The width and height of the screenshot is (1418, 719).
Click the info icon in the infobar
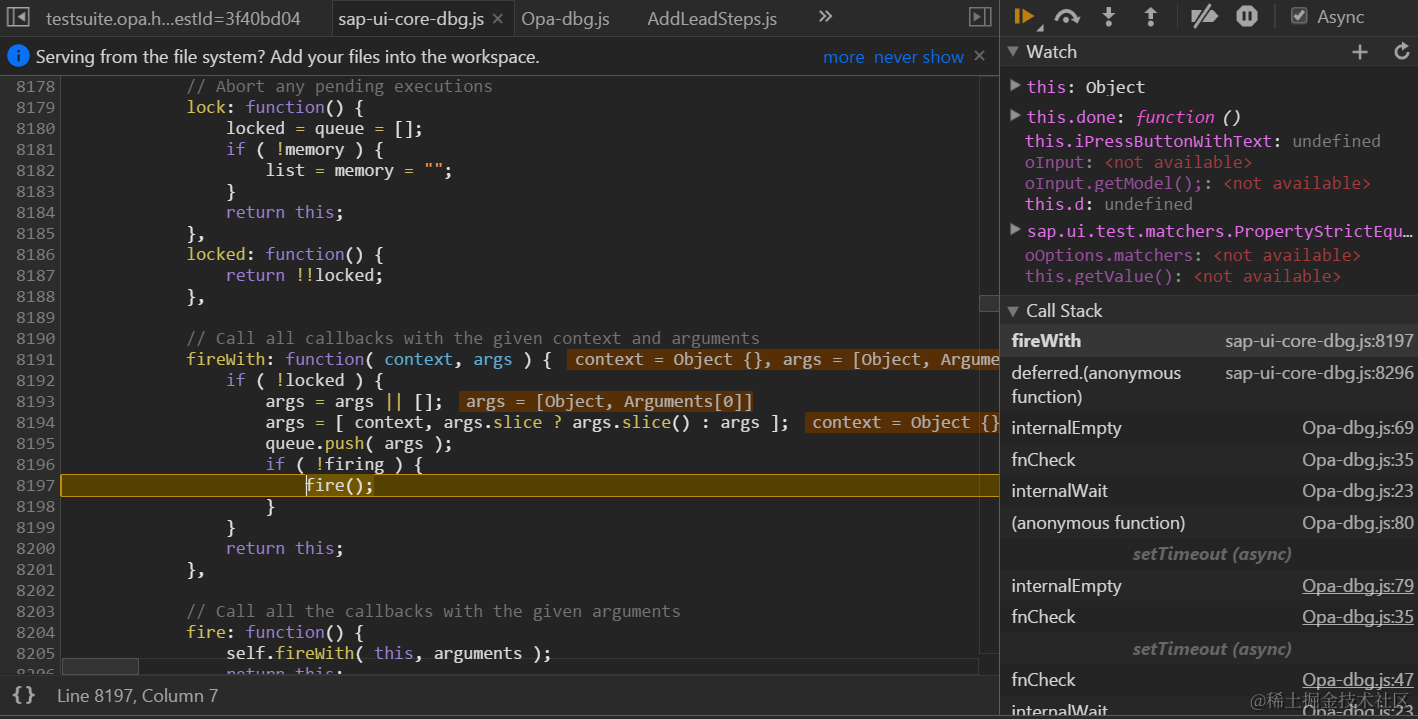pyautogui.click(x=18, y=57)
